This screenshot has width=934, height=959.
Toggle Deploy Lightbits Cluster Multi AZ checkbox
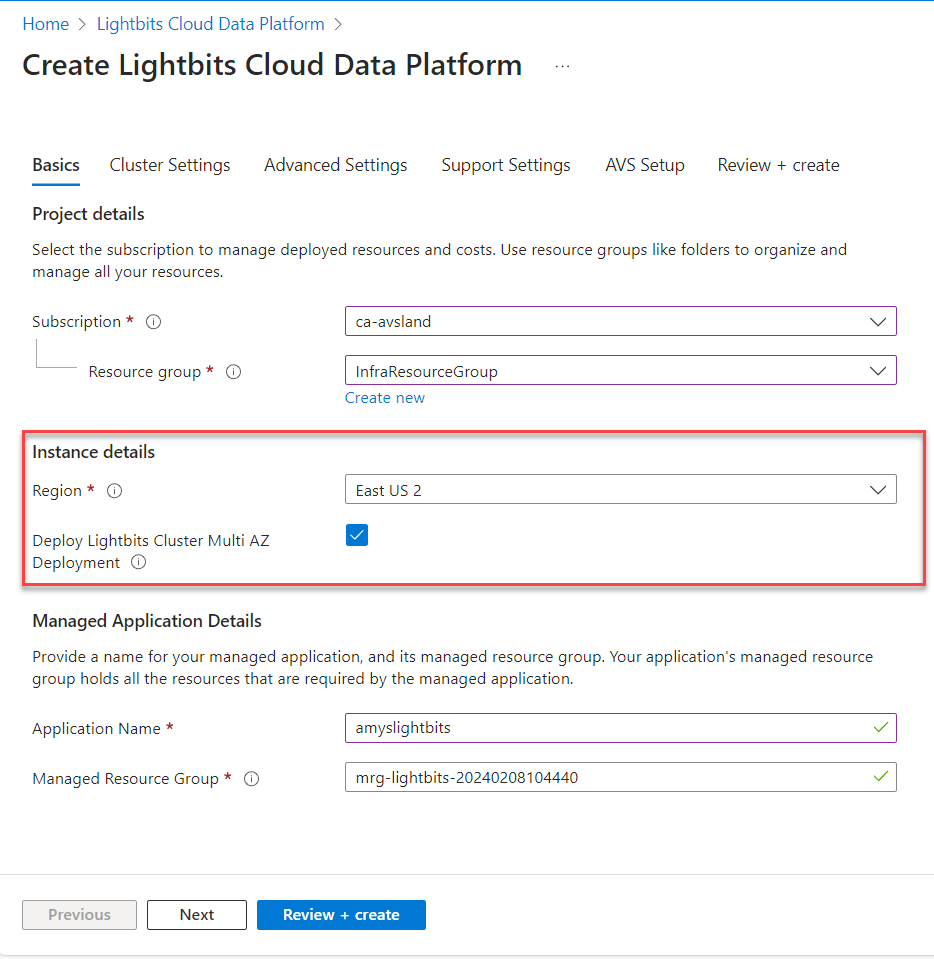357,535
